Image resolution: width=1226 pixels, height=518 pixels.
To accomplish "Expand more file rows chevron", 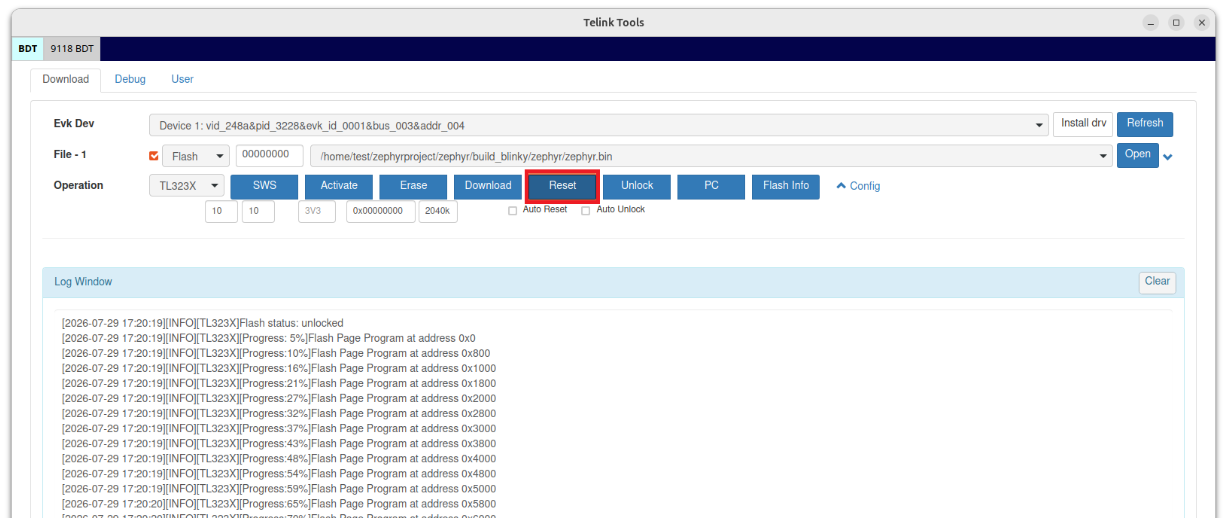I will [x=1168, y=156].
